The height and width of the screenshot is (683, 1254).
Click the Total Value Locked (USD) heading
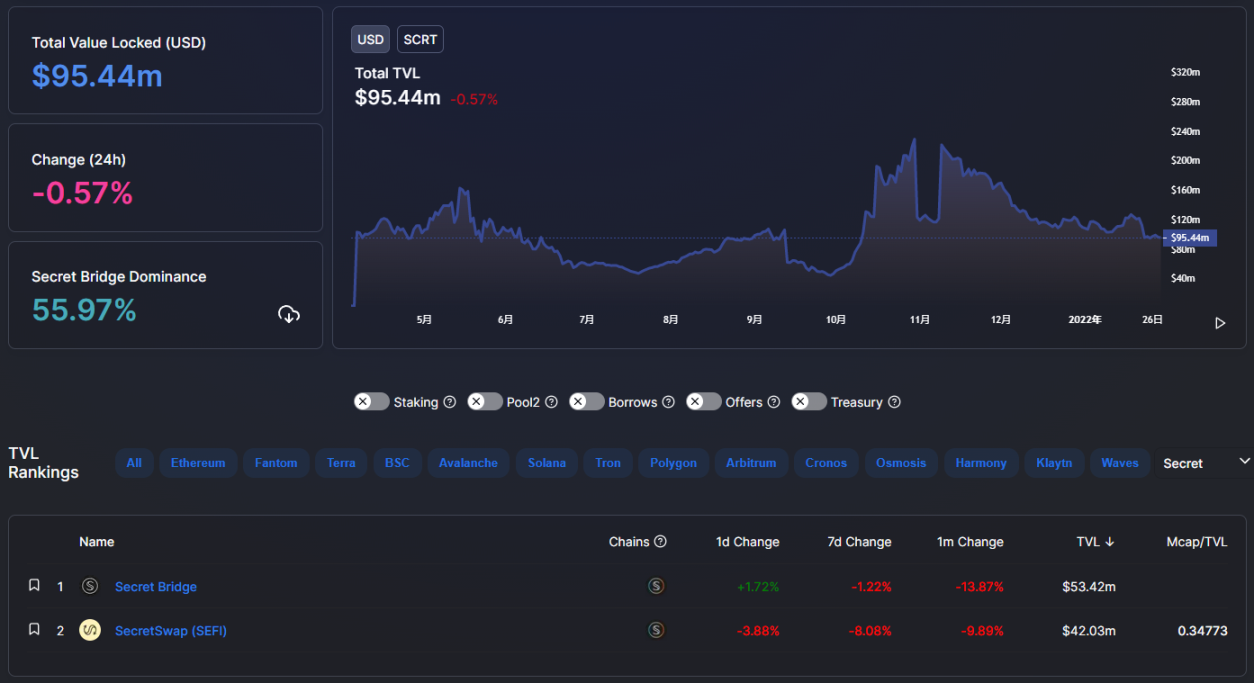(x=119, y=43)
